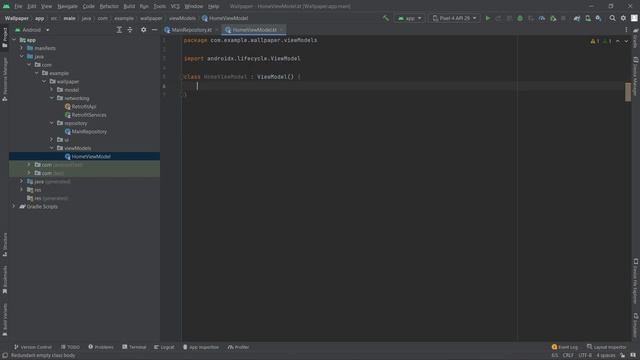Screen dimensions: 640x360
Task: Click Sync Project with Gradle Files icon
Action: [x=577, y=18]
